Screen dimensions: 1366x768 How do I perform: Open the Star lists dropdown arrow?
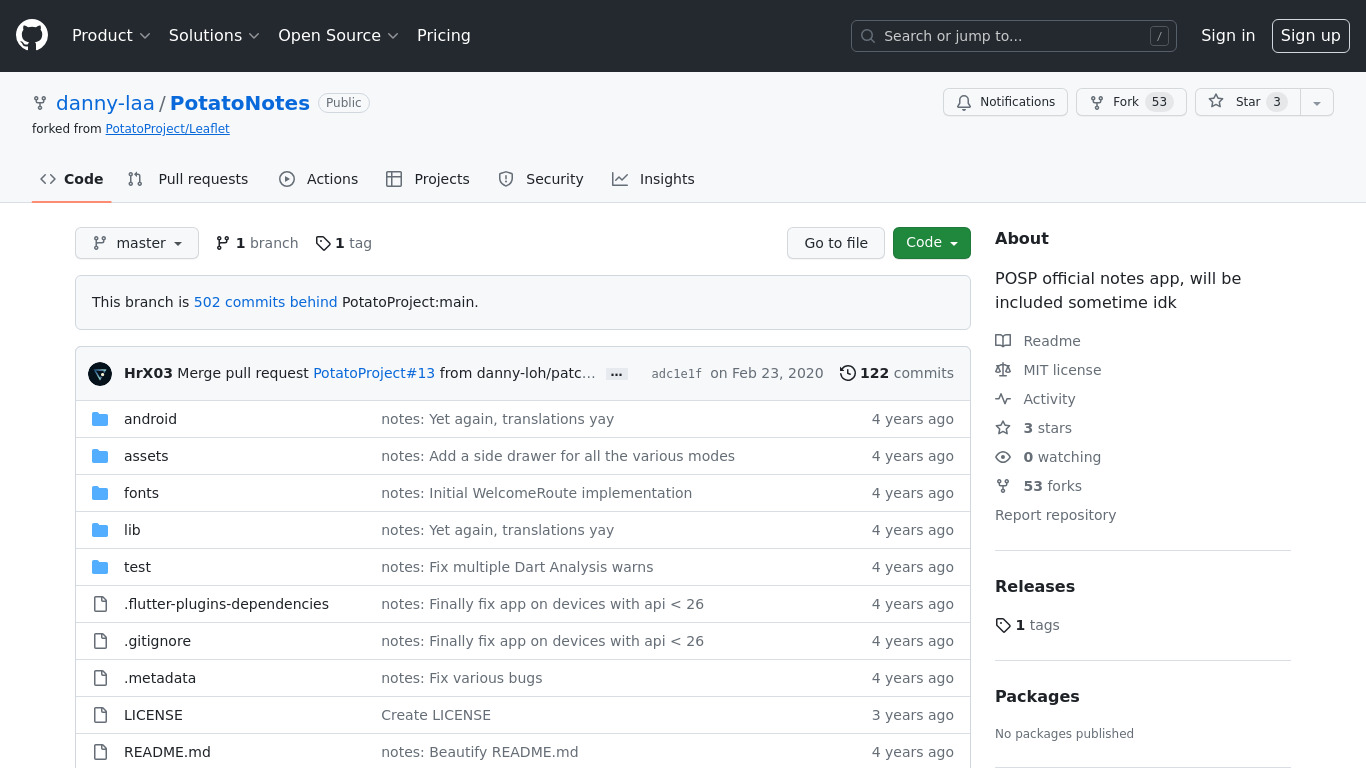click(1317, 102)
